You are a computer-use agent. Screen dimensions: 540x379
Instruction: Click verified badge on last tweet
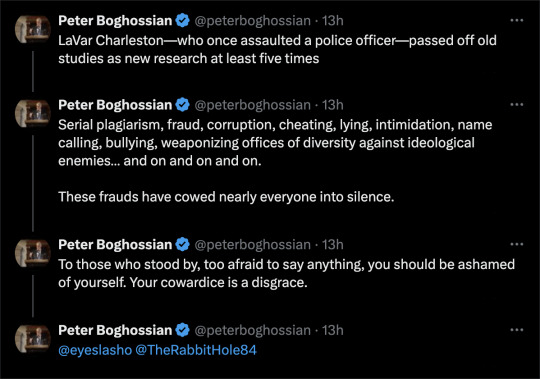coord(183,330)
